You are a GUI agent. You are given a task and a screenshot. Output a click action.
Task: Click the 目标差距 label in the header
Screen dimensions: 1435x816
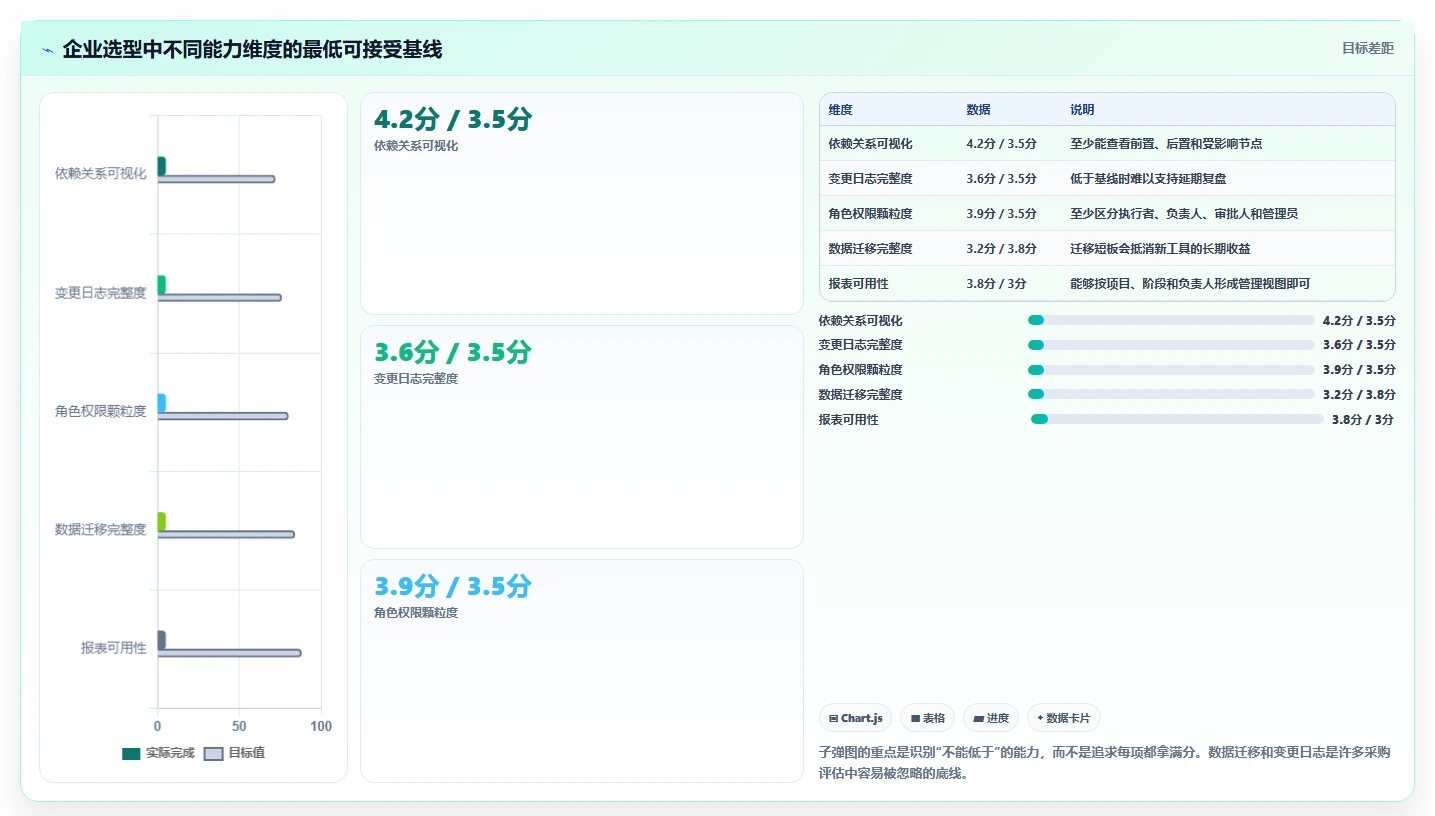coord(1368,48)
